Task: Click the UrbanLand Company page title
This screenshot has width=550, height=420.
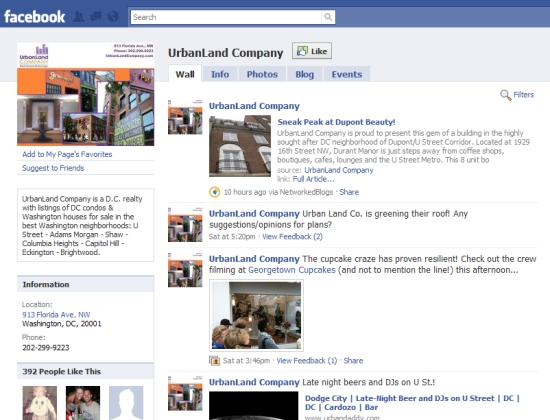Action: (x=226, y=53)
